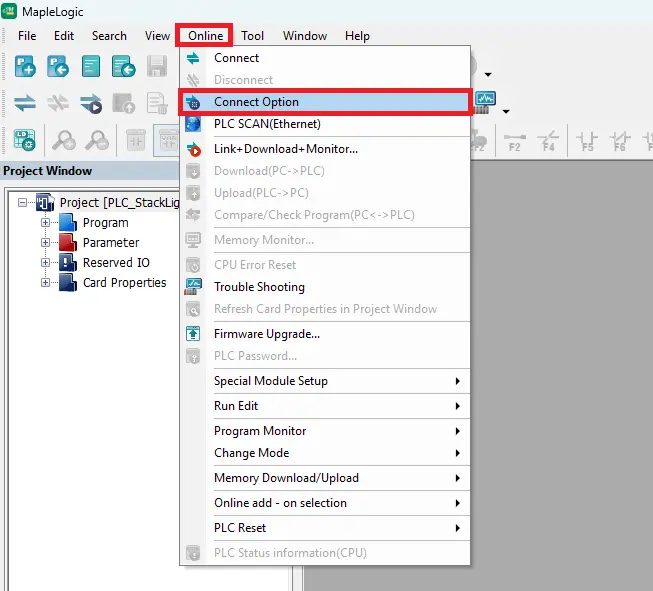Expand the Reserved IO tree node

(45, 262)
